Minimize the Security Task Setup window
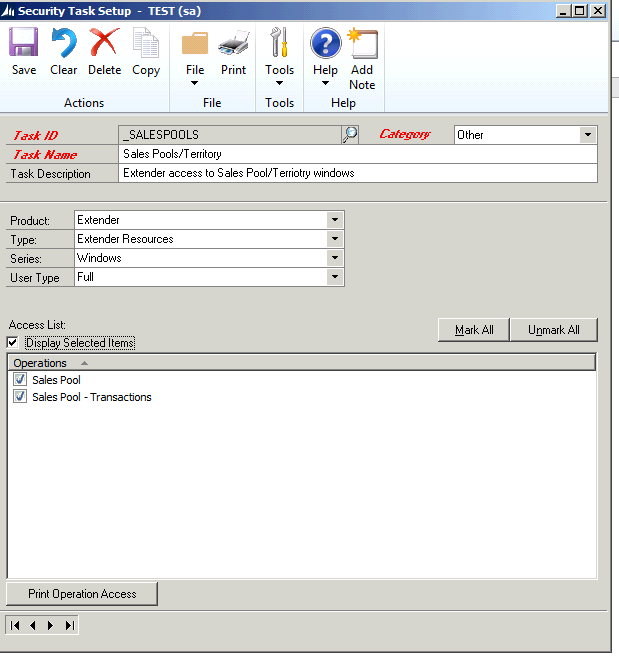The height and width of the screenshot is (660, 619). tap(563, 11)
